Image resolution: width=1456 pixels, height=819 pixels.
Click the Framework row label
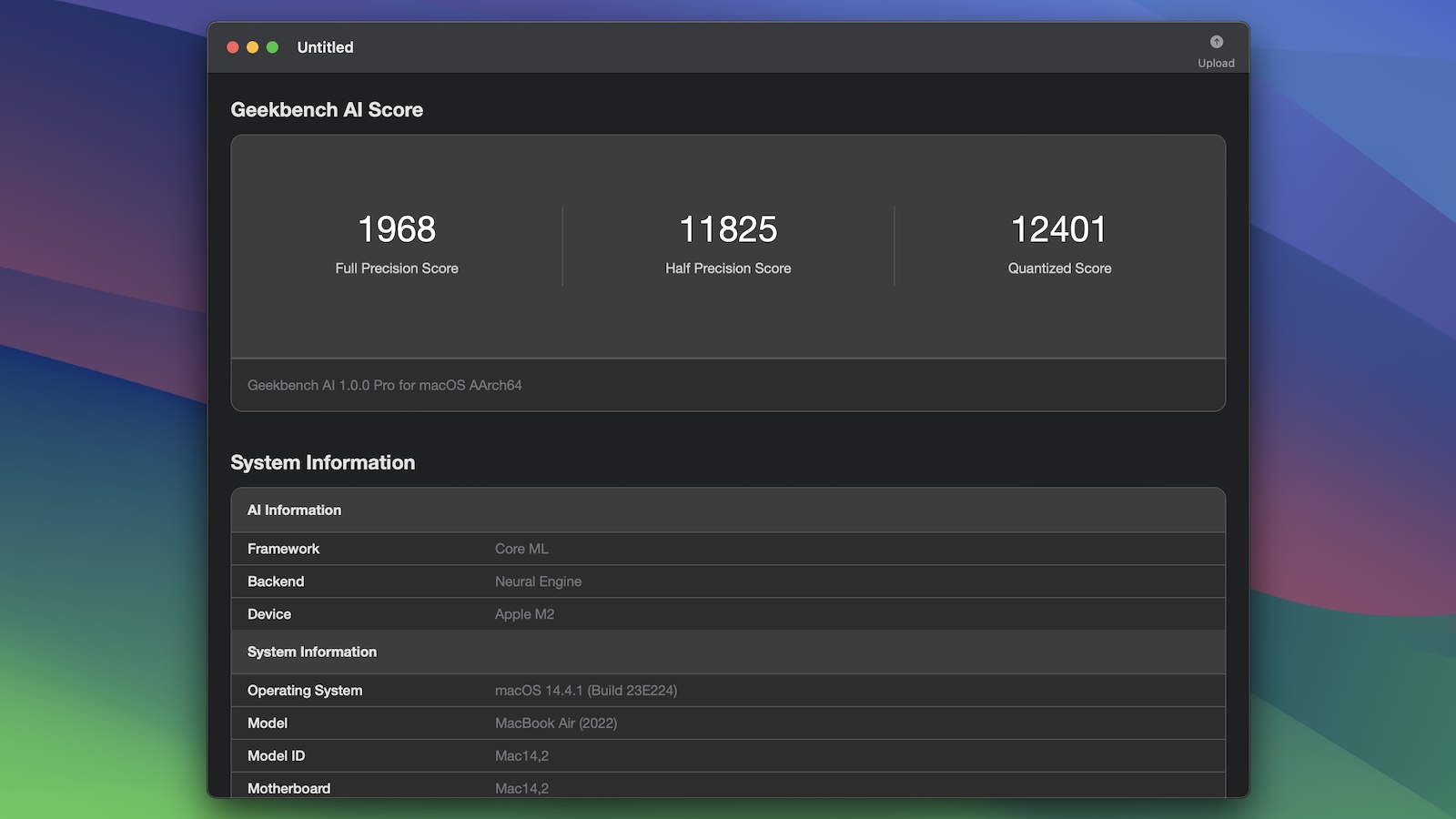coord(283,549)
